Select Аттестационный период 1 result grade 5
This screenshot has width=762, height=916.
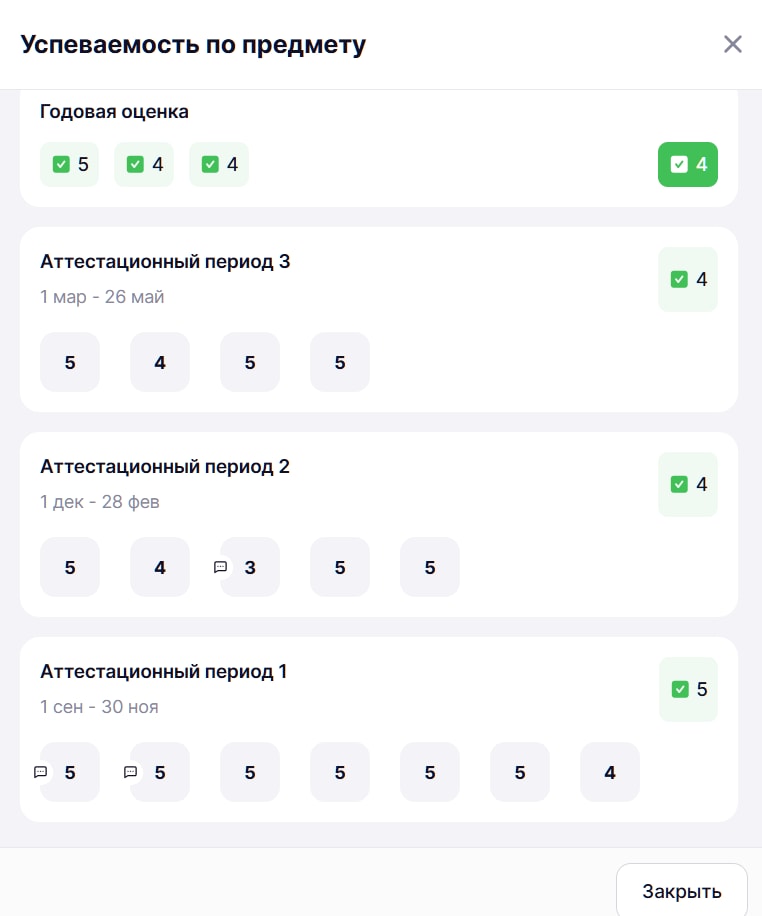tap(688, 689)
